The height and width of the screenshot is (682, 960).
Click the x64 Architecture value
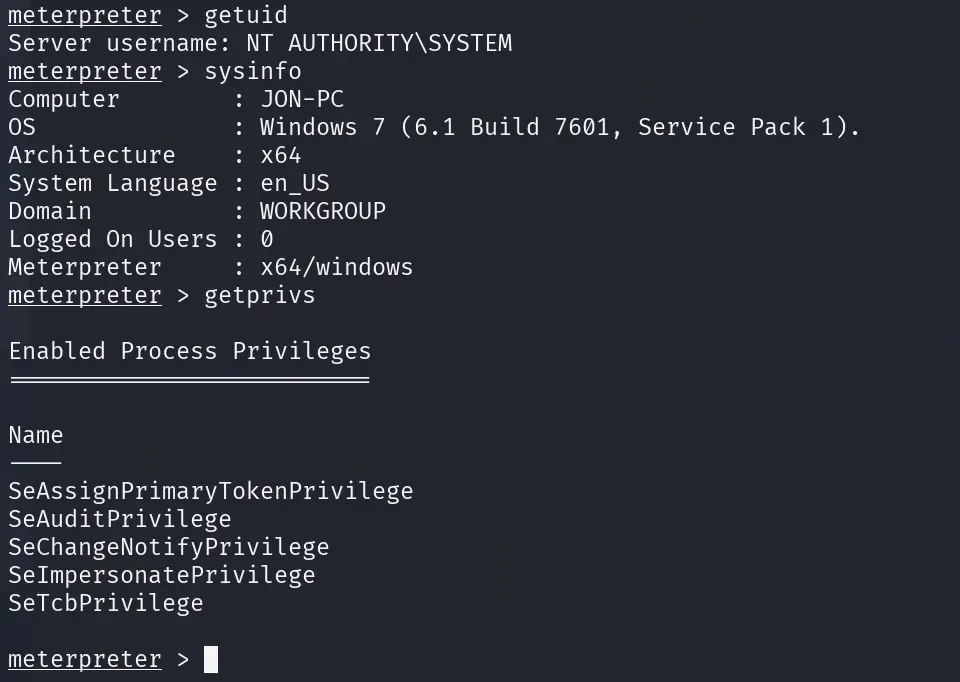click(x=280, y=156)
